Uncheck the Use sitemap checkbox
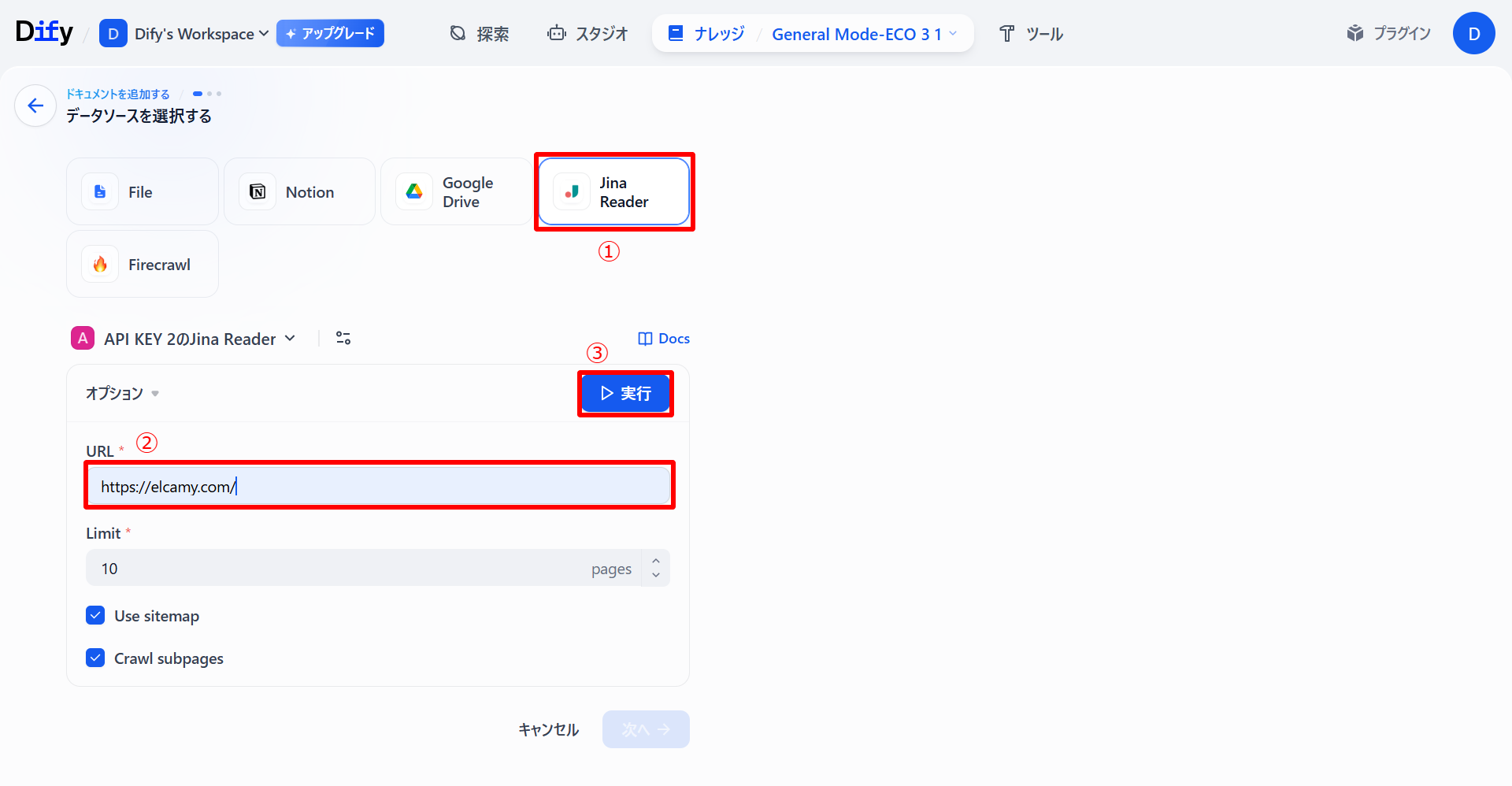The height and width of the screenshot is (786, 1512). (x=95, y=615)
